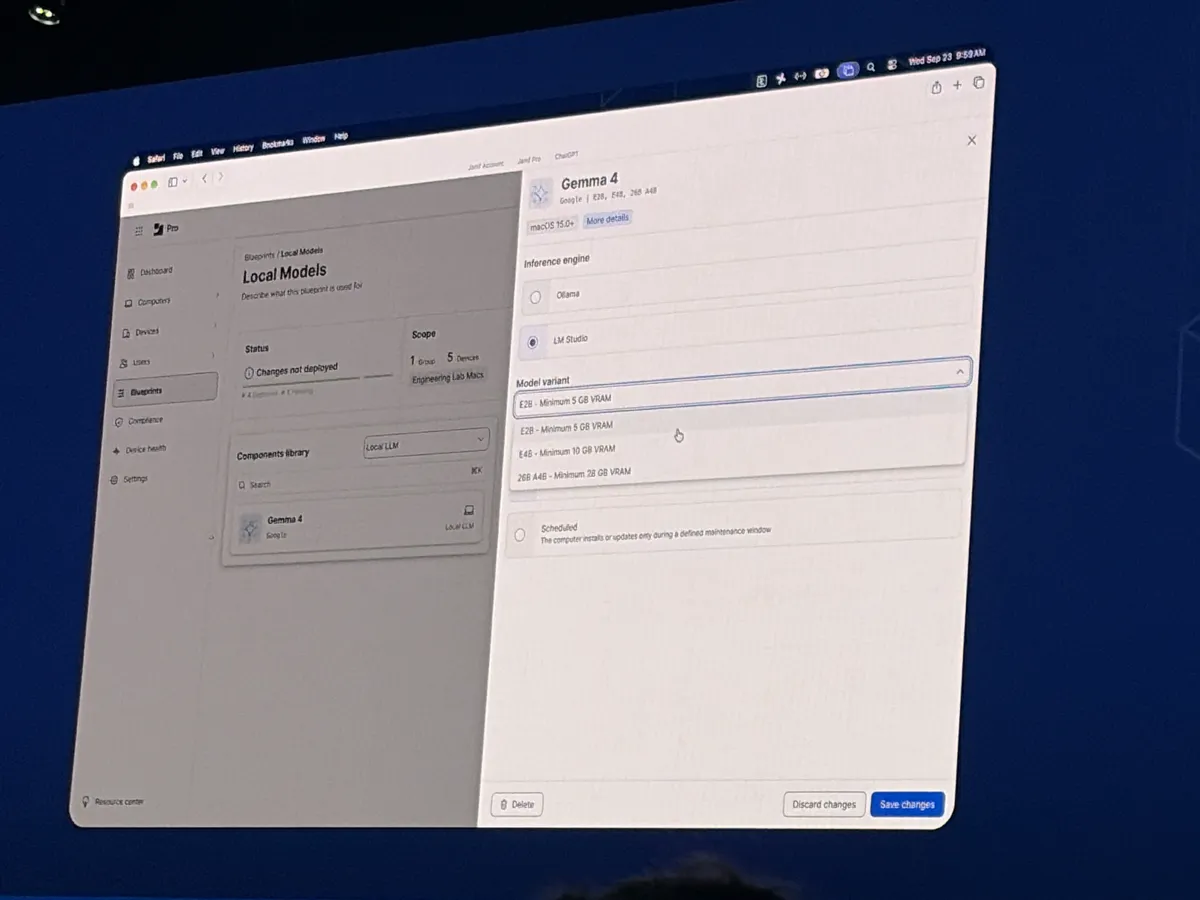The height and width of the screenshot is (900, 1200).
Task: Click the Safari share icon
Action: [936, 87]
